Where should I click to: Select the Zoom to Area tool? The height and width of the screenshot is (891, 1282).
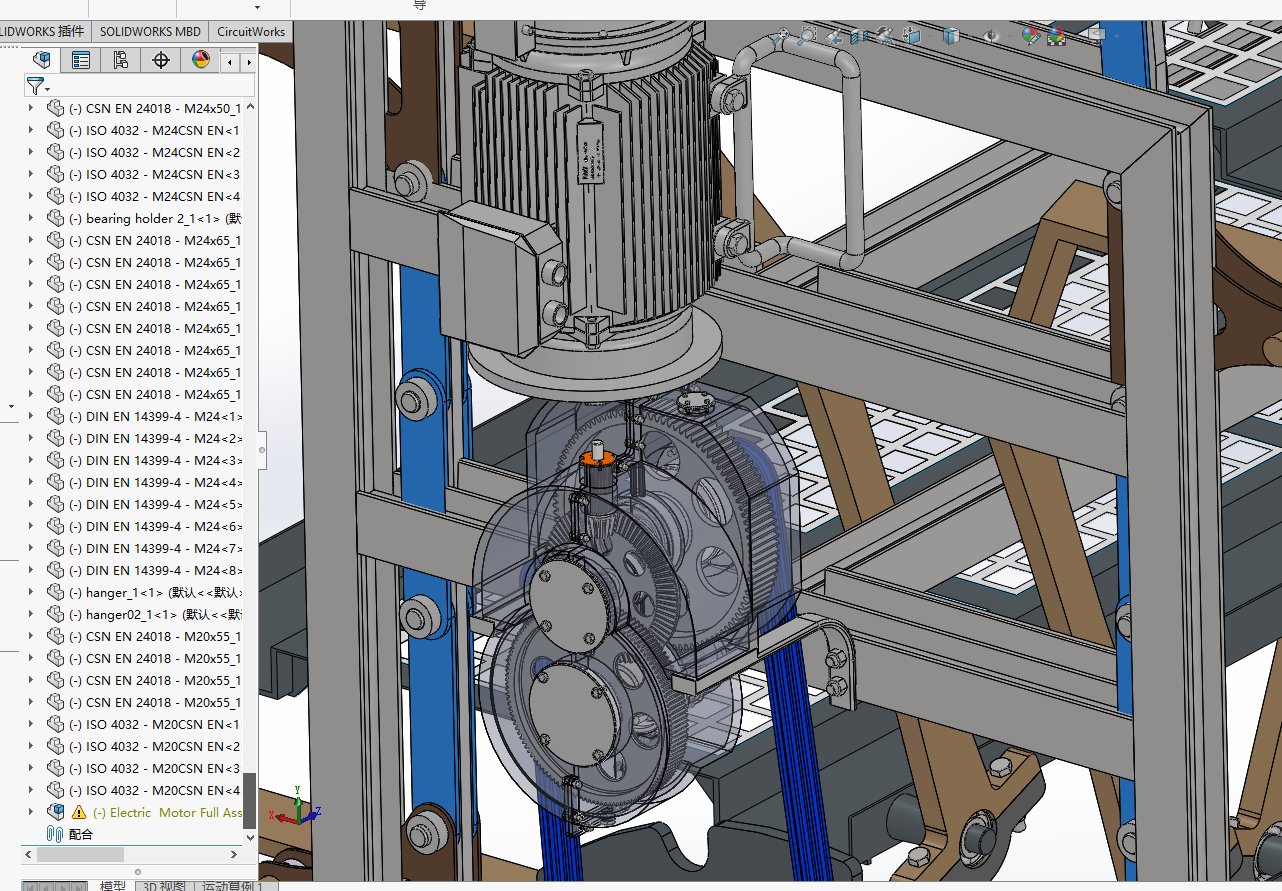tap(807, 38)
